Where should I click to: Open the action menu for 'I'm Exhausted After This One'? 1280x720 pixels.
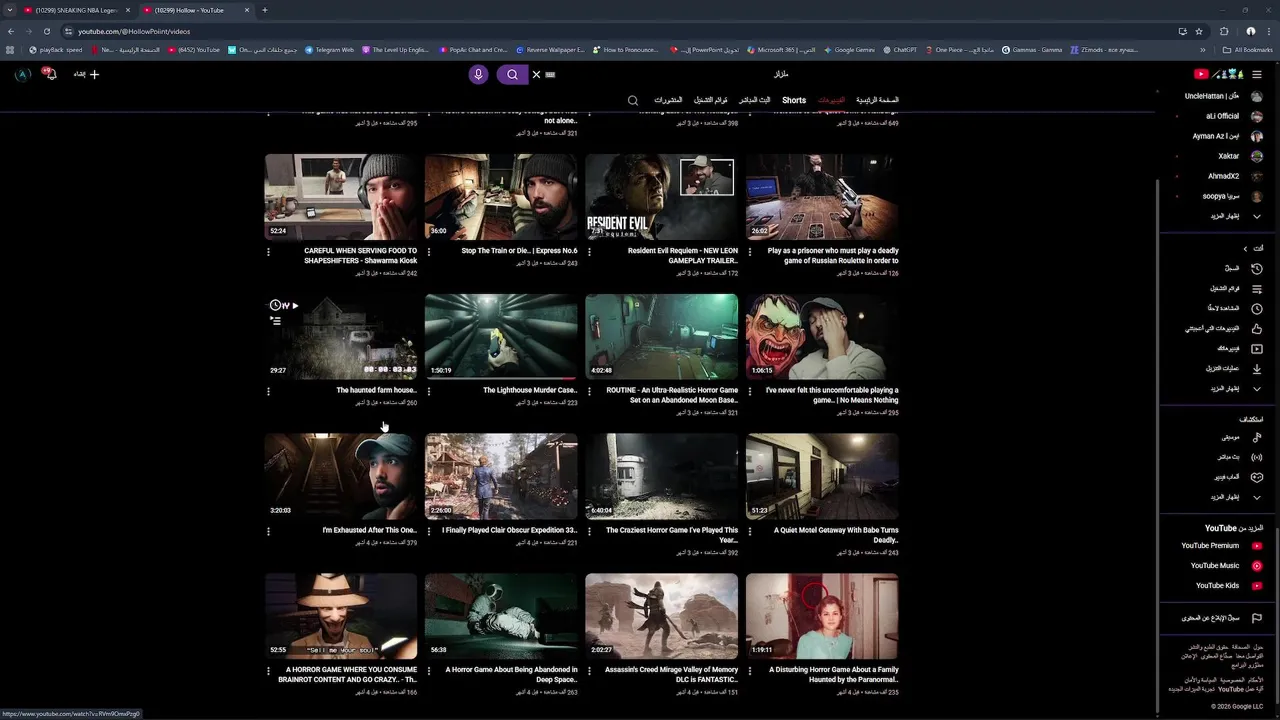pos(268,531)
